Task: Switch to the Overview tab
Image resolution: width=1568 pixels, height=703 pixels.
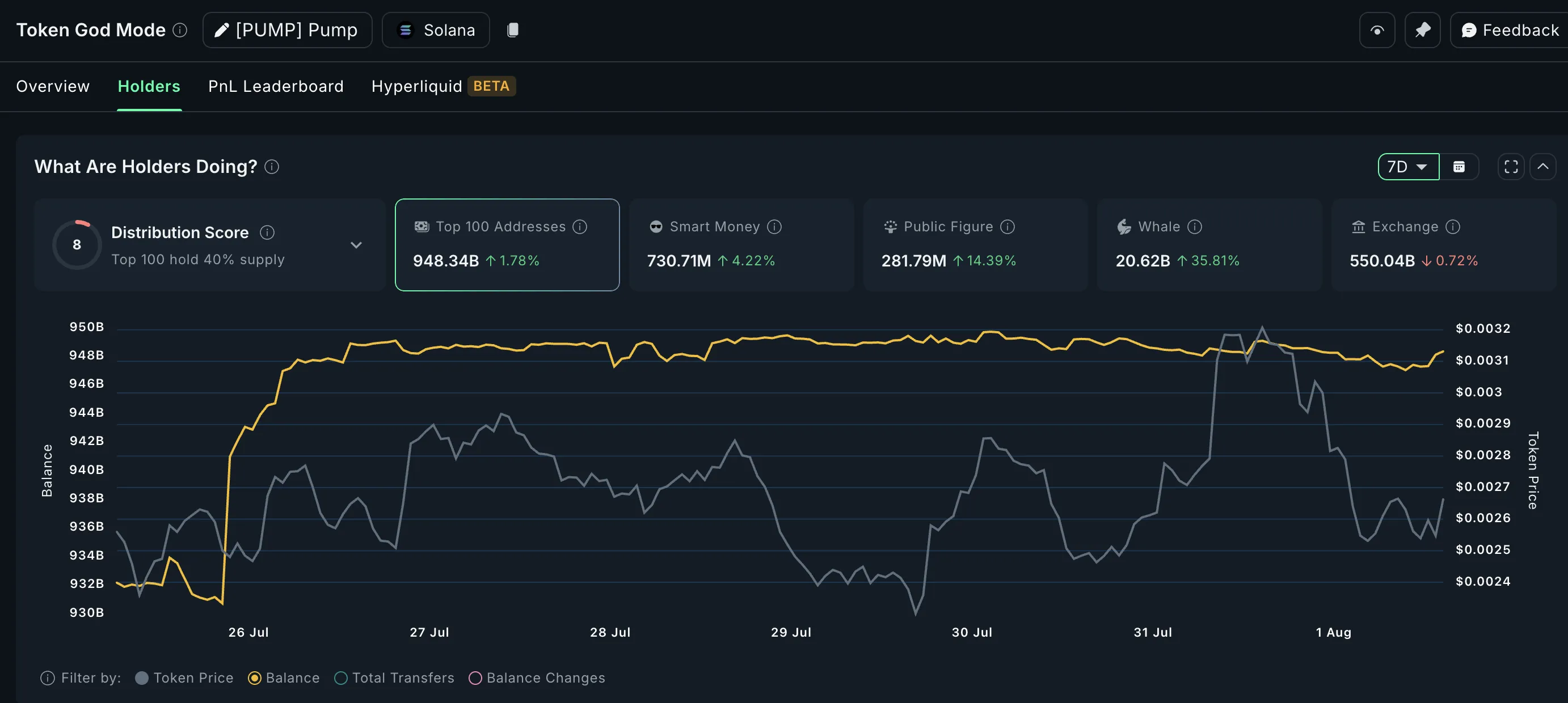Action: 52,86
